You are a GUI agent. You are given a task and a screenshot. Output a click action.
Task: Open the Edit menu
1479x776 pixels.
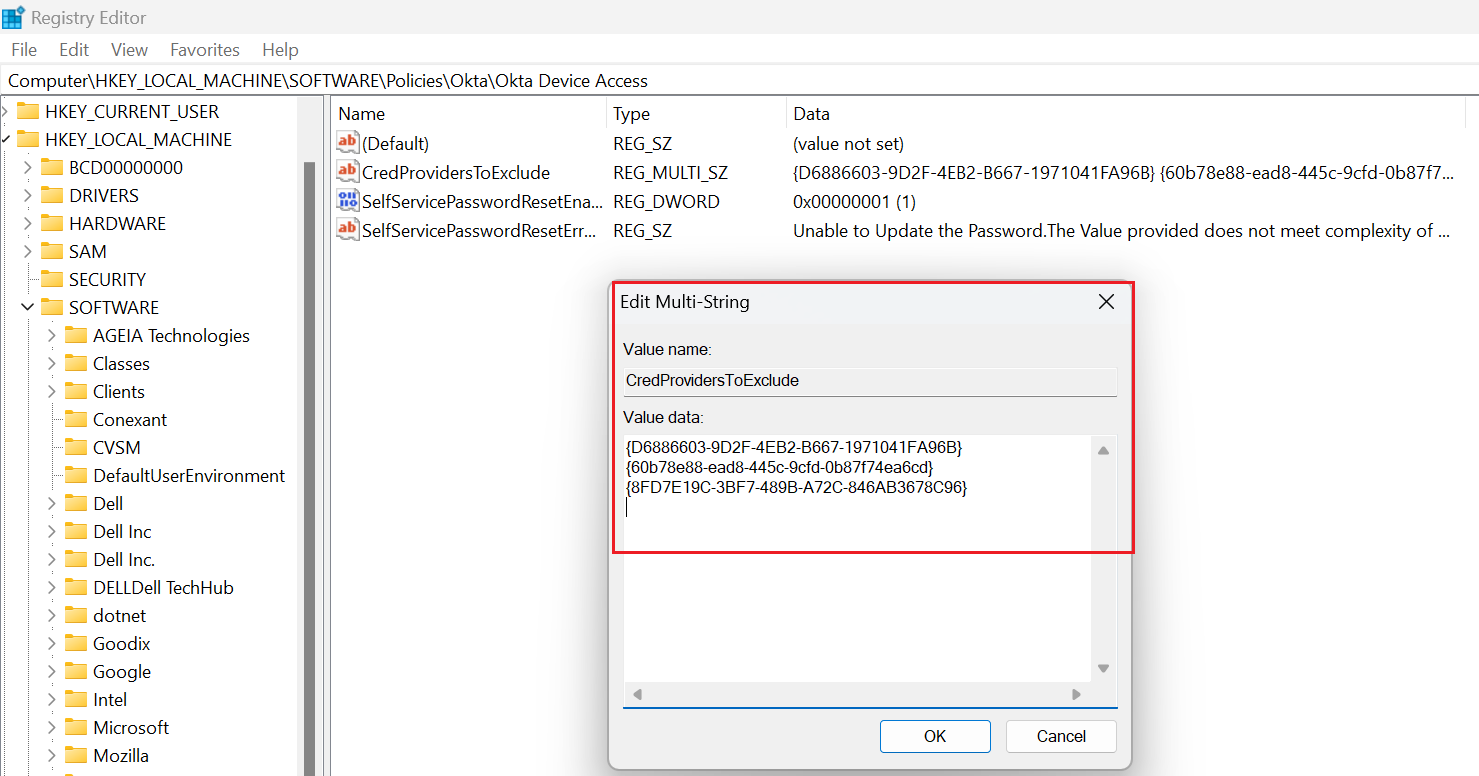coord(74,49)
